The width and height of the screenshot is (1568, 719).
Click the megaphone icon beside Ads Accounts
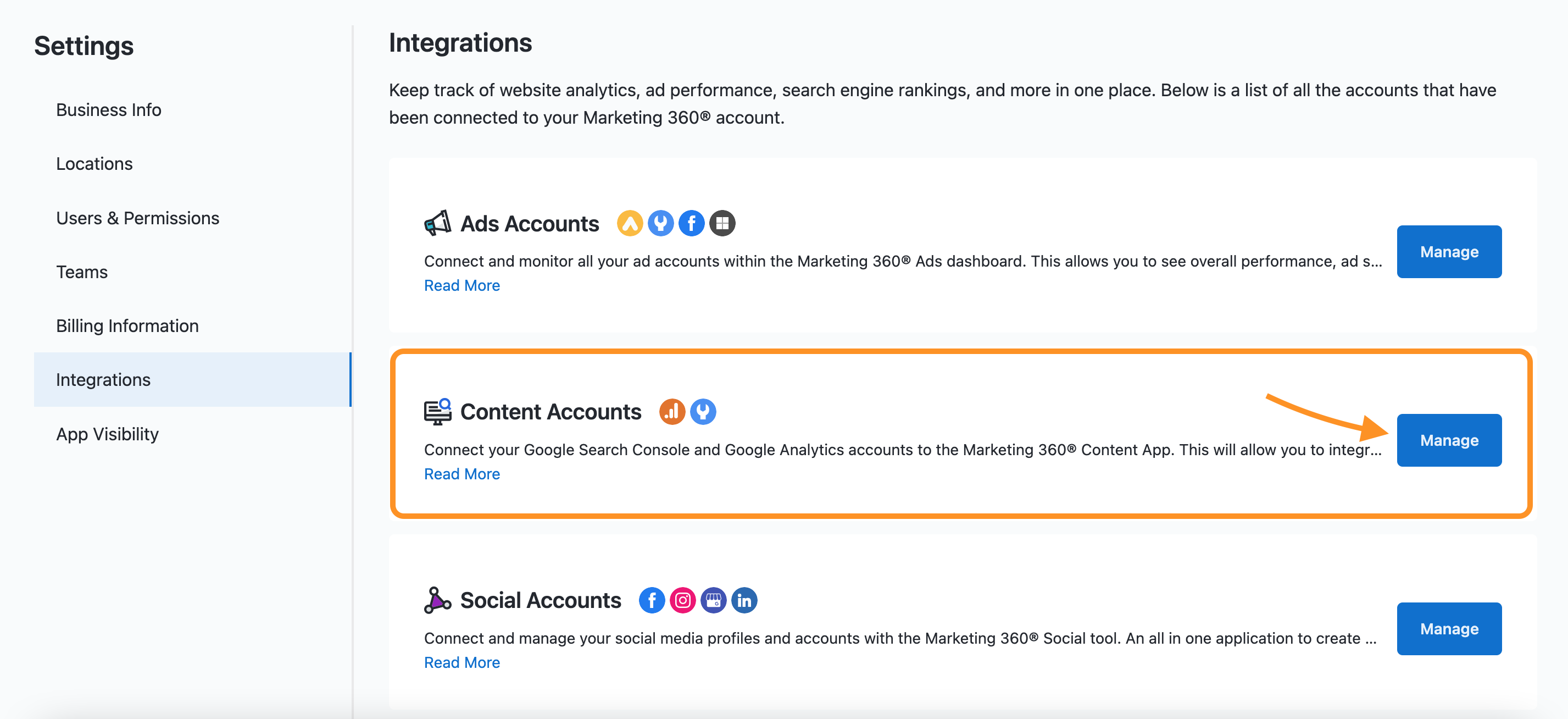[438, 223]
